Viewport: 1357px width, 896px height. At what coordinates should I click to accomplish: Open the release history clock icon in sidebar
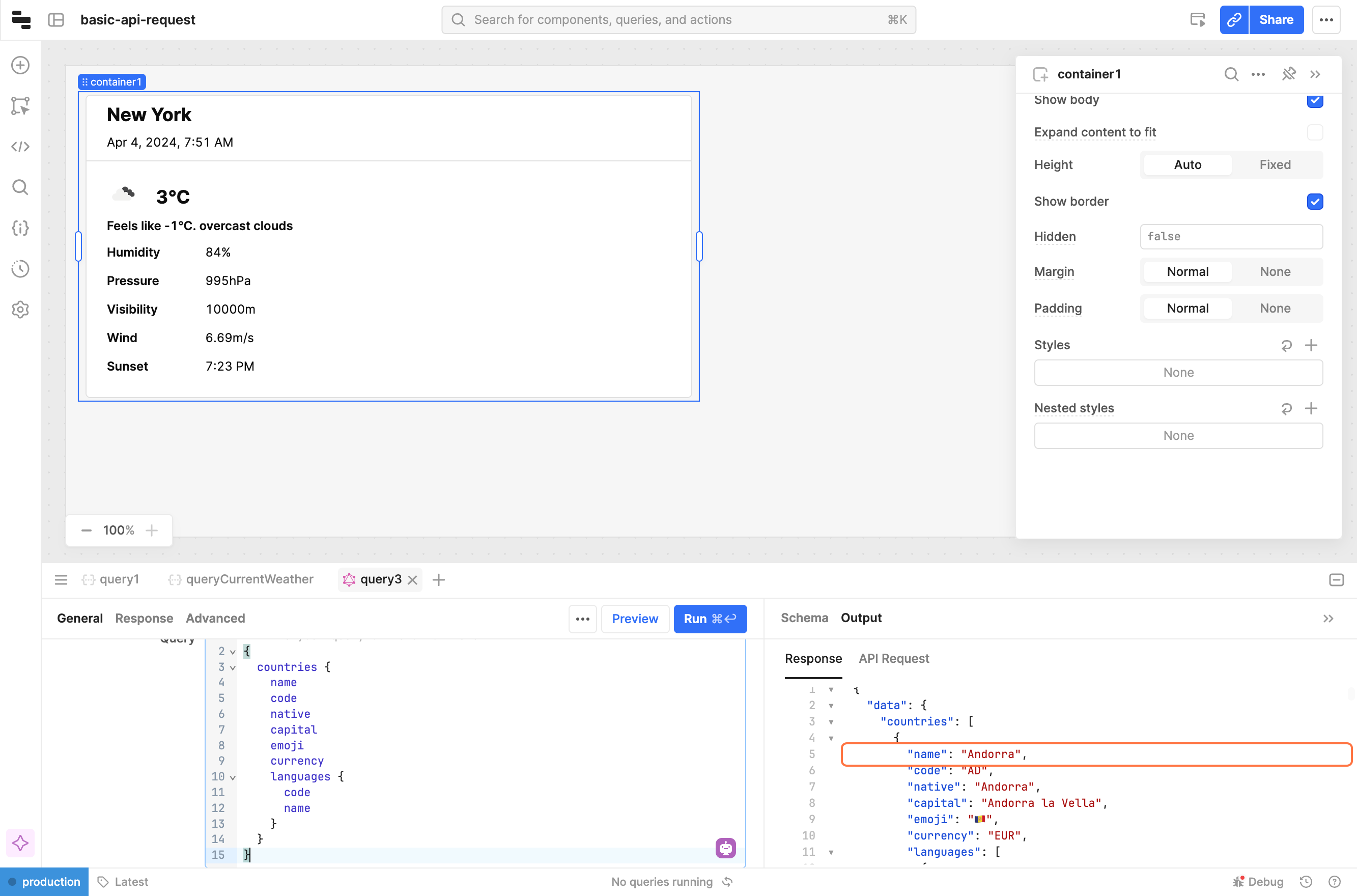click(20, 269)
